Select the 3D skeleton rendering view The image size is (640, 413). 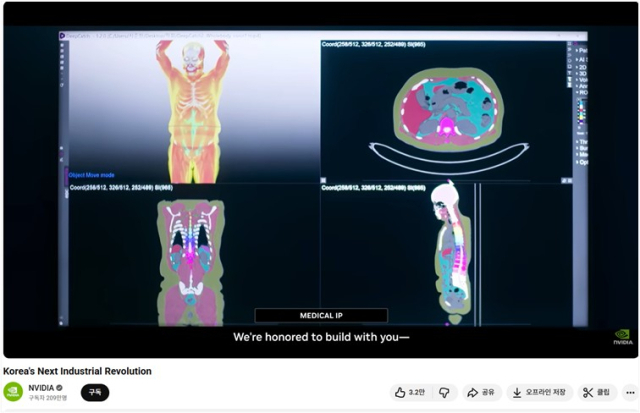(194, 110)
